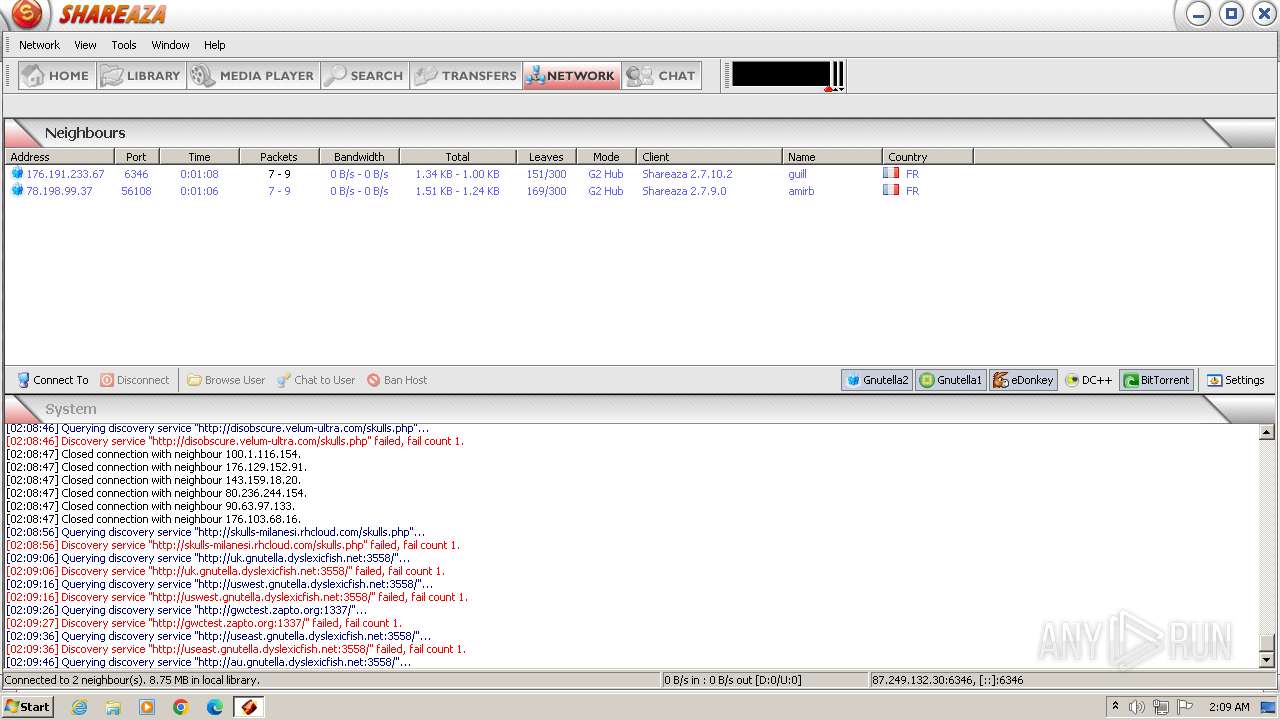Open the Tools menu
This screenshot has height=720, width=1280.
124,45
